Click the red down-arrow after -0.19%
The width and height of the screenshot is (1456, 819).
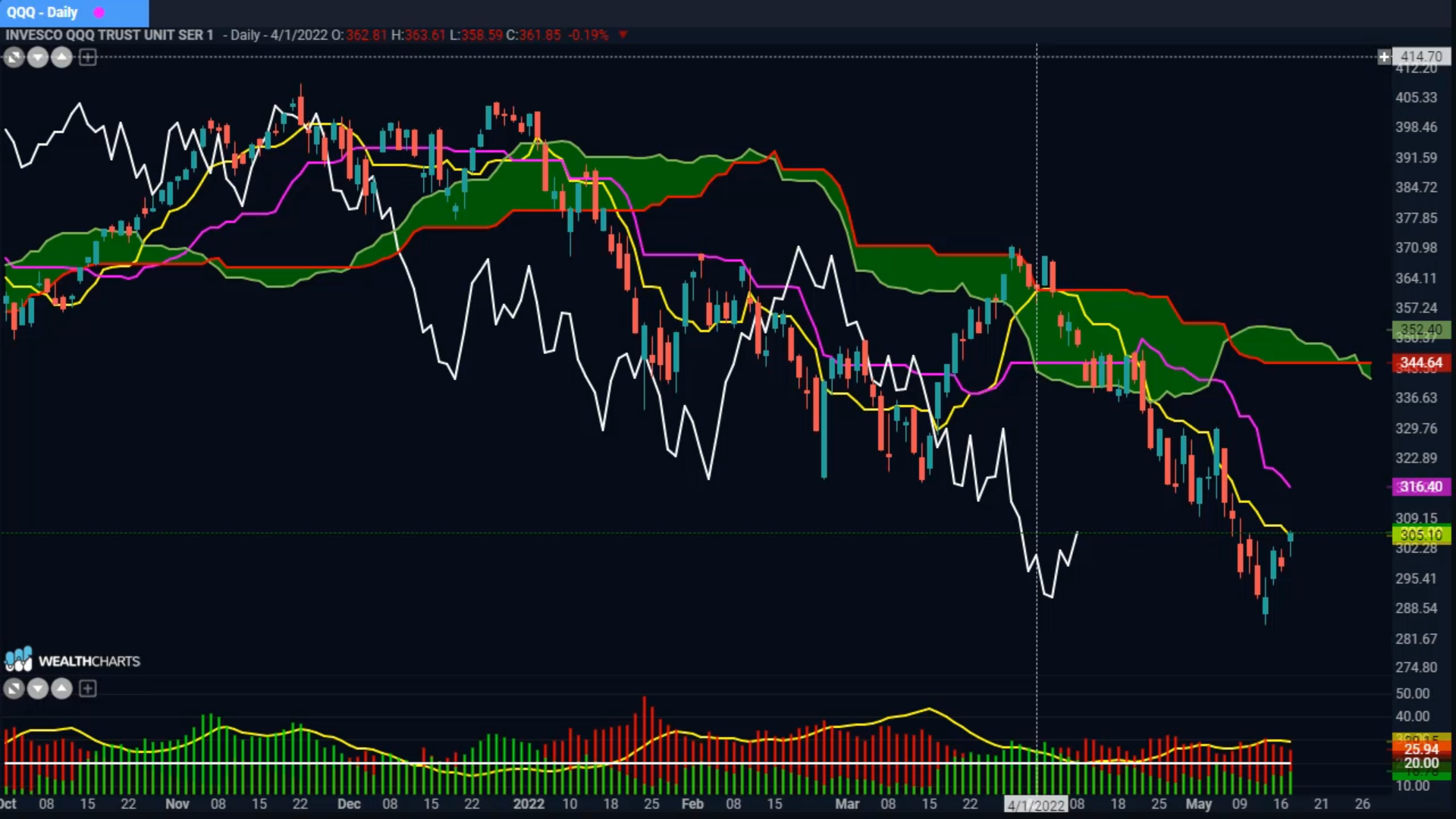click(623, 35)
